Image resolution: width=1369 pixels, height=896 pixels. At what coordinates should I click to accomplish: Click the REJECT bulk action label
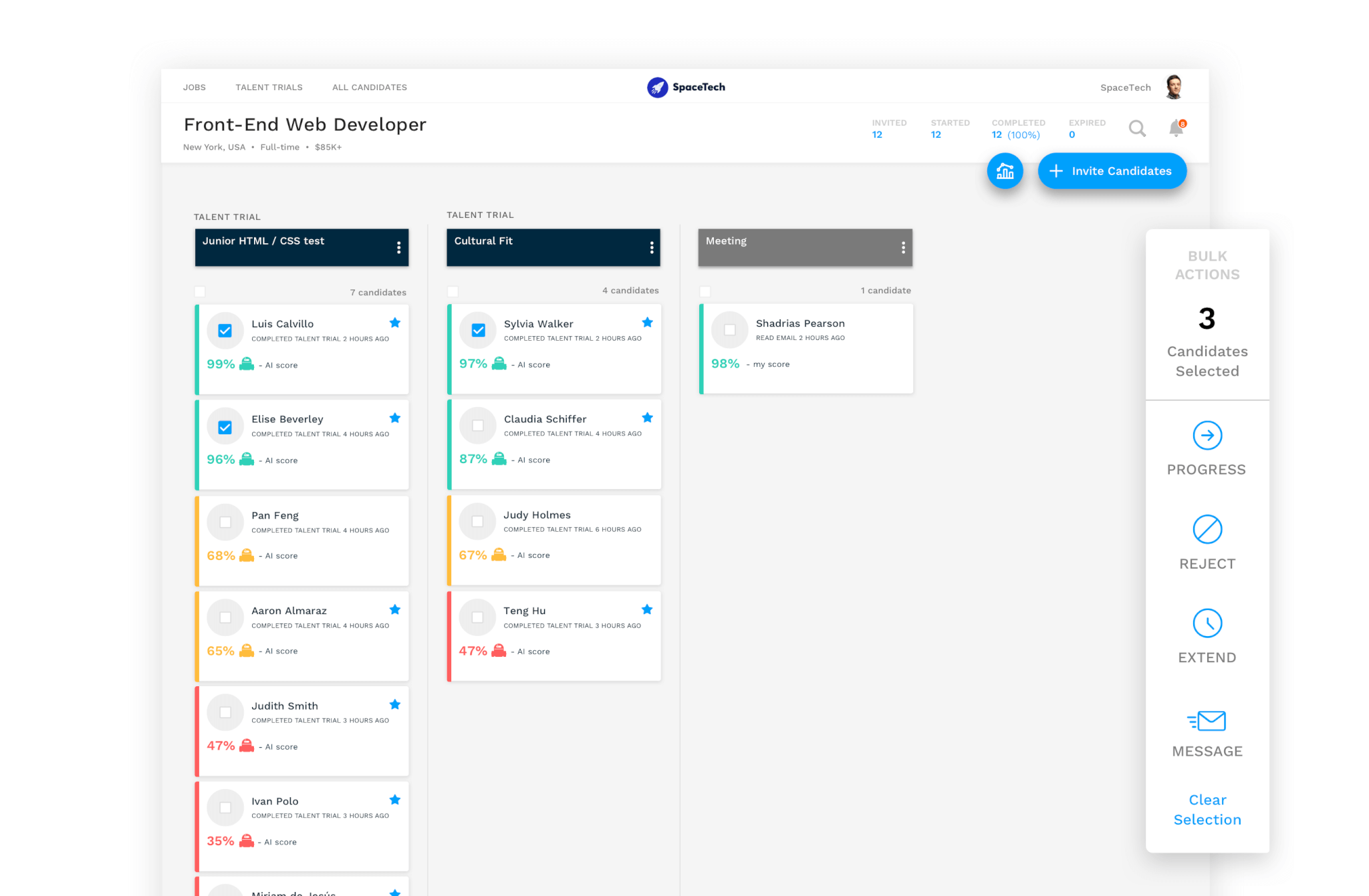click(1207, 564)
